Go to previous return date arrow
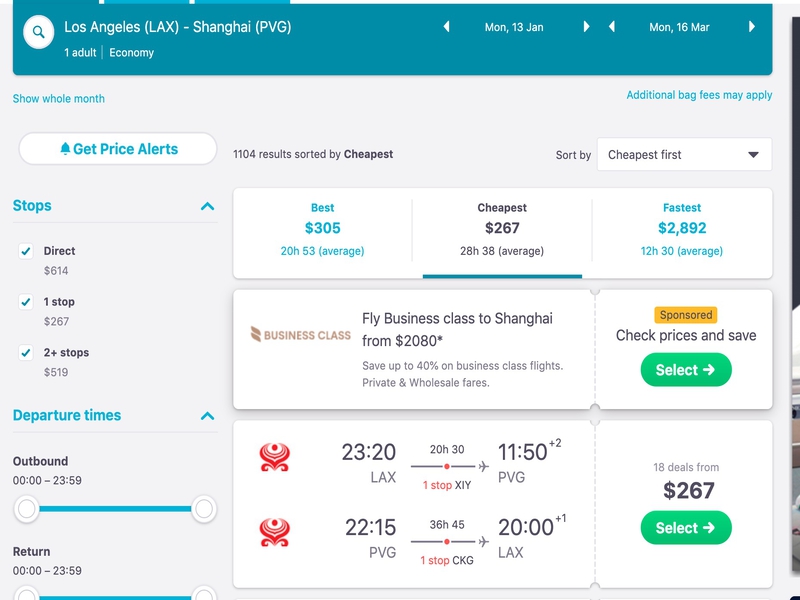This screenshot has height=600, width=800. [612, 27]
